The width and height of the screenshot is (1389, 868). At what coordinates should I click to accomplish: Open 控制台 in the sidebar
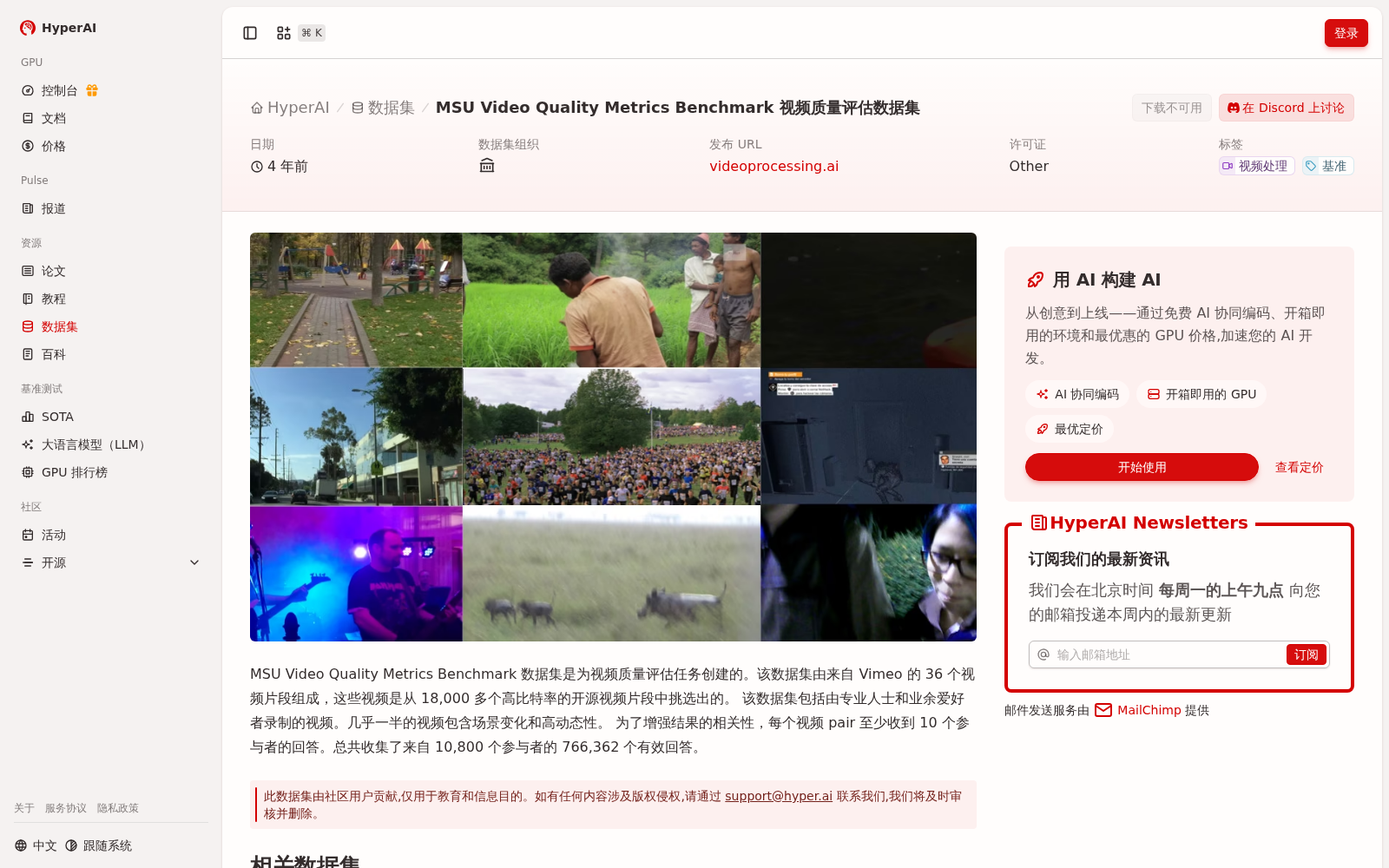[x=60, y=90]
